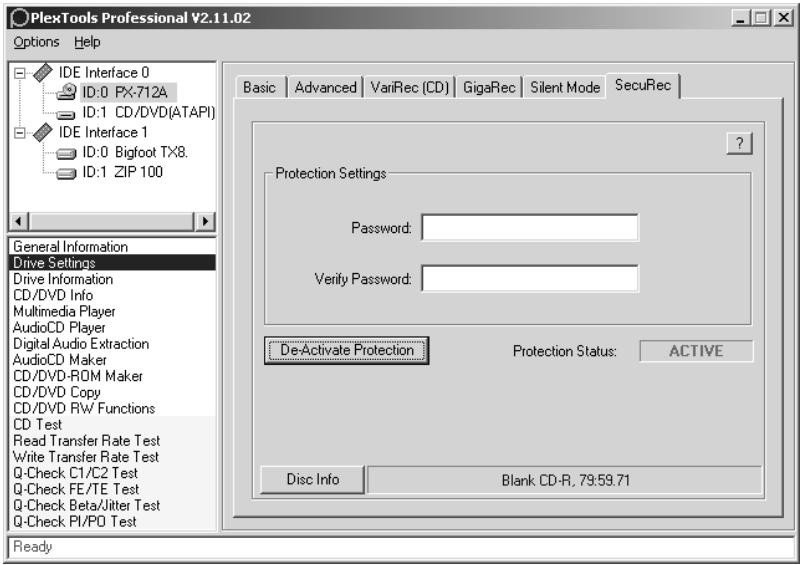Select Drive Settings in function list
Screen dimensions: 801x565
[x=112, y=263]
